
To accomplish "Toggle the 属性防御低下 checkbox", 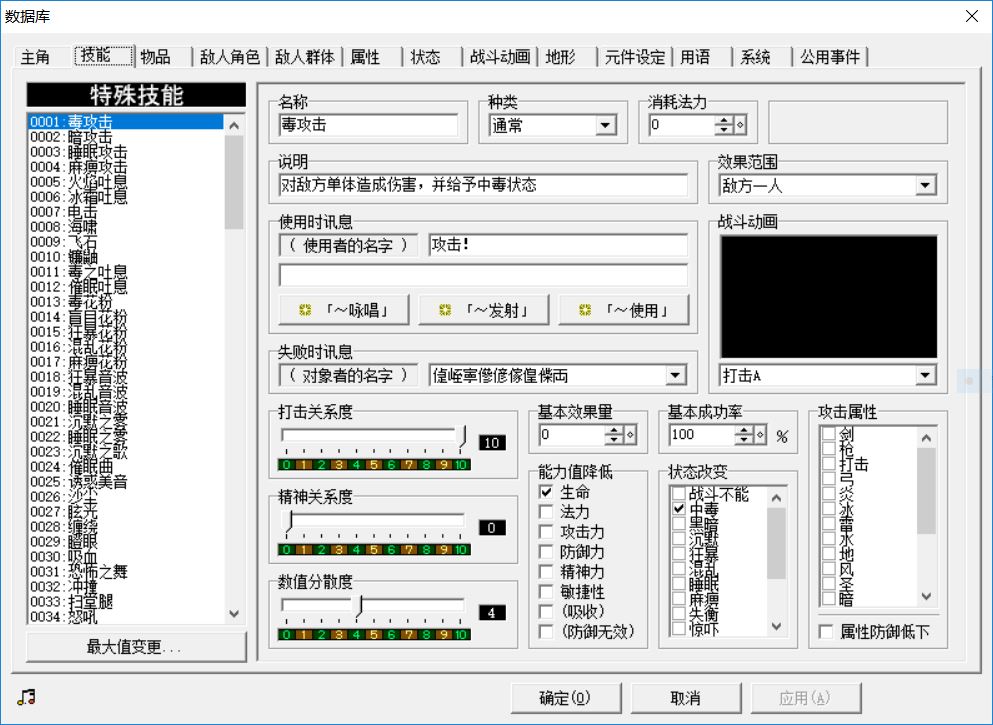I will (x=827, y=632).
